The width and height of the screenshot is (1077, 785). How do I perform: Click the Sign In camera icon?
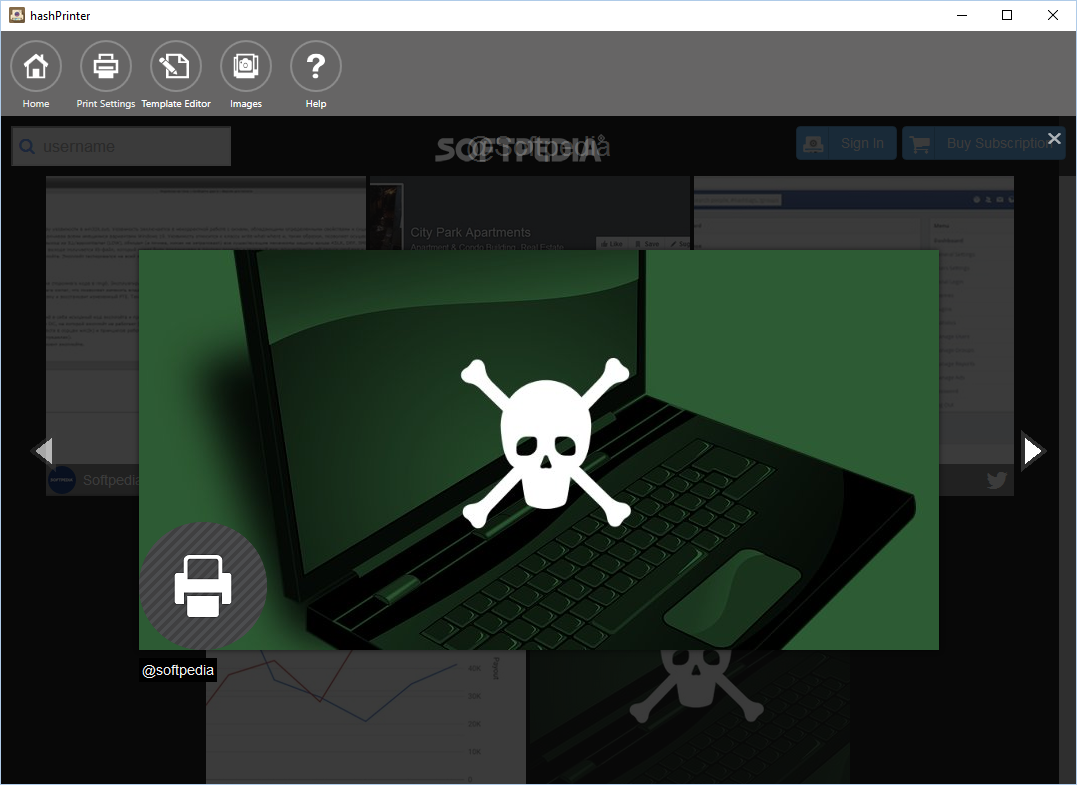(x=813, y=144)
